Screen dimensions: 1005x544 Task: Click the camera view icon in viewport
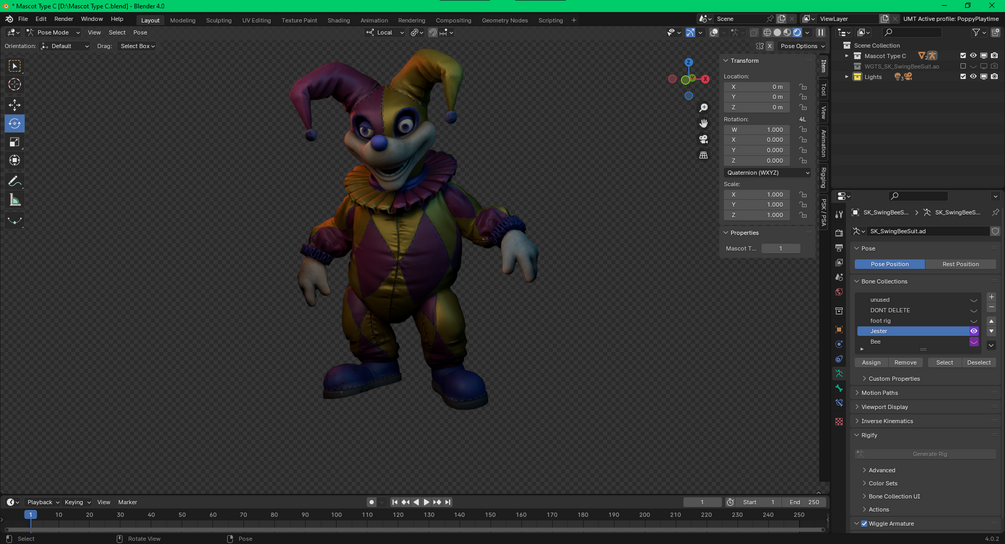click(704, 139)
